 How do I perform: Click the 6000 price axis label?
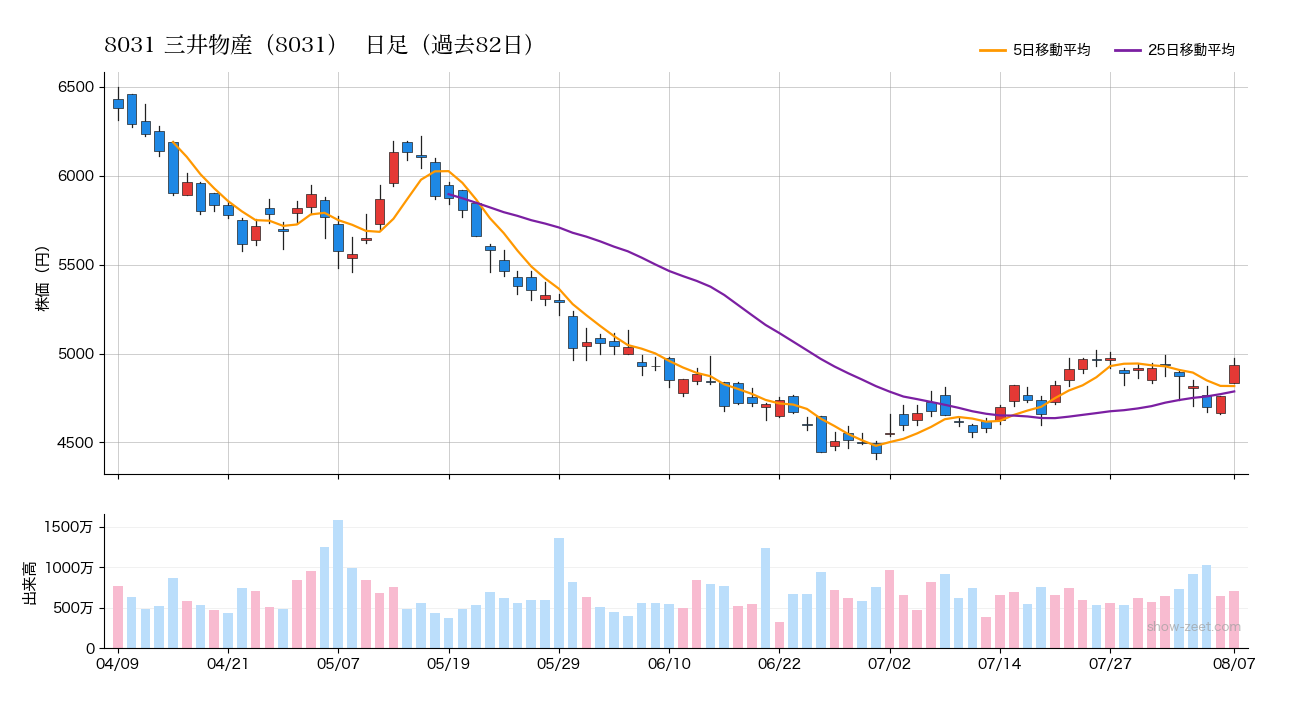(x=76, y=177)
